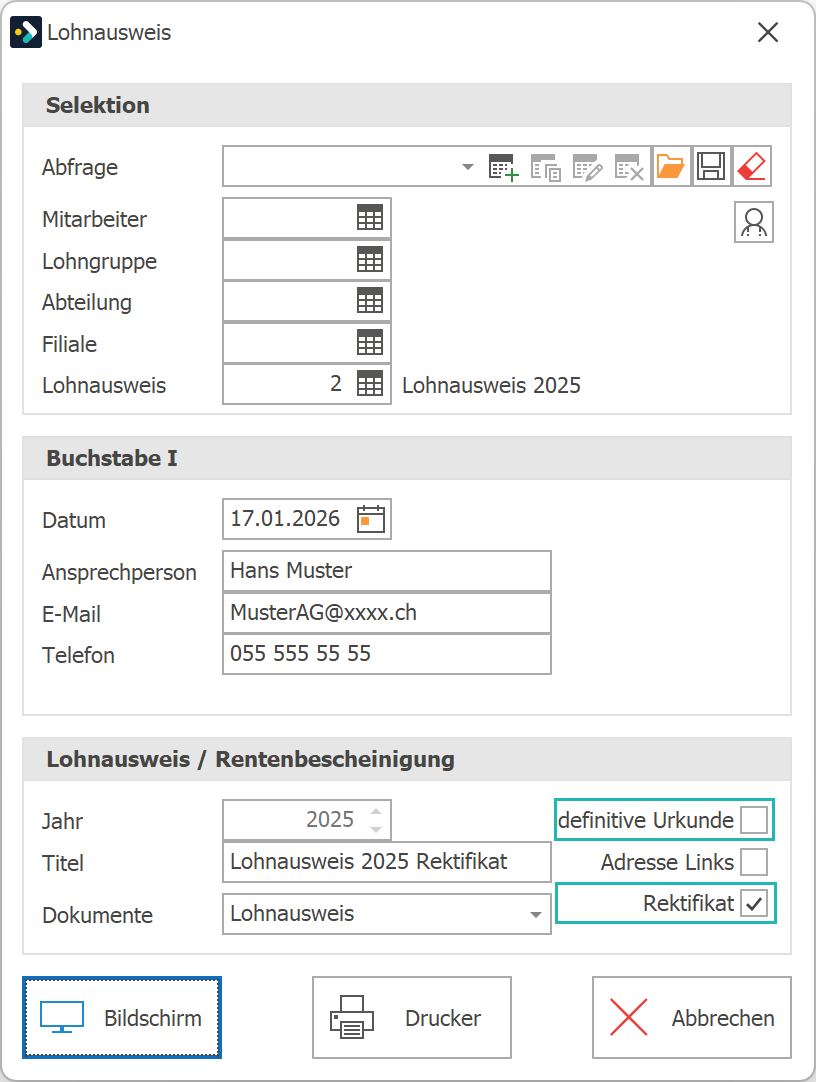Click the Abbrechen button
Viewport: 816px width, 1082px height.
[692, 1018]
